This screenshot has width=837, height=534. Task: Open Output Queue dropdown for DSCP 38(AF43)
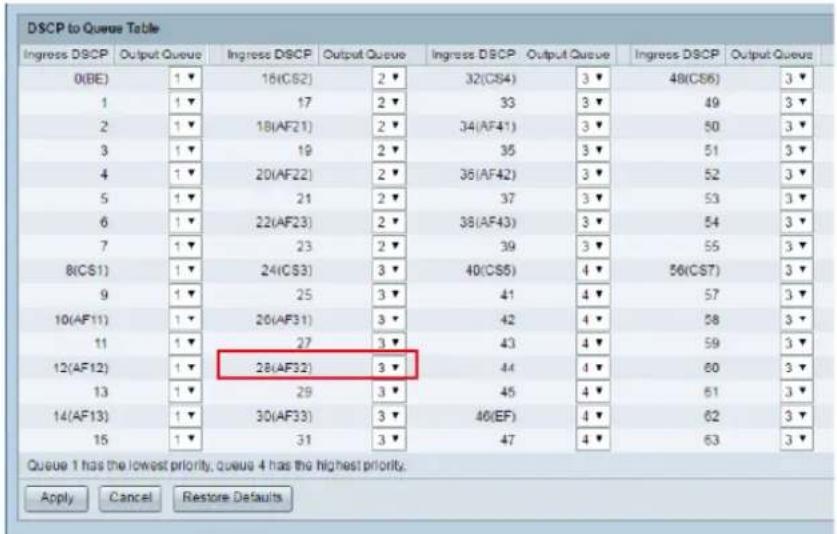click(x=593, y=222)
